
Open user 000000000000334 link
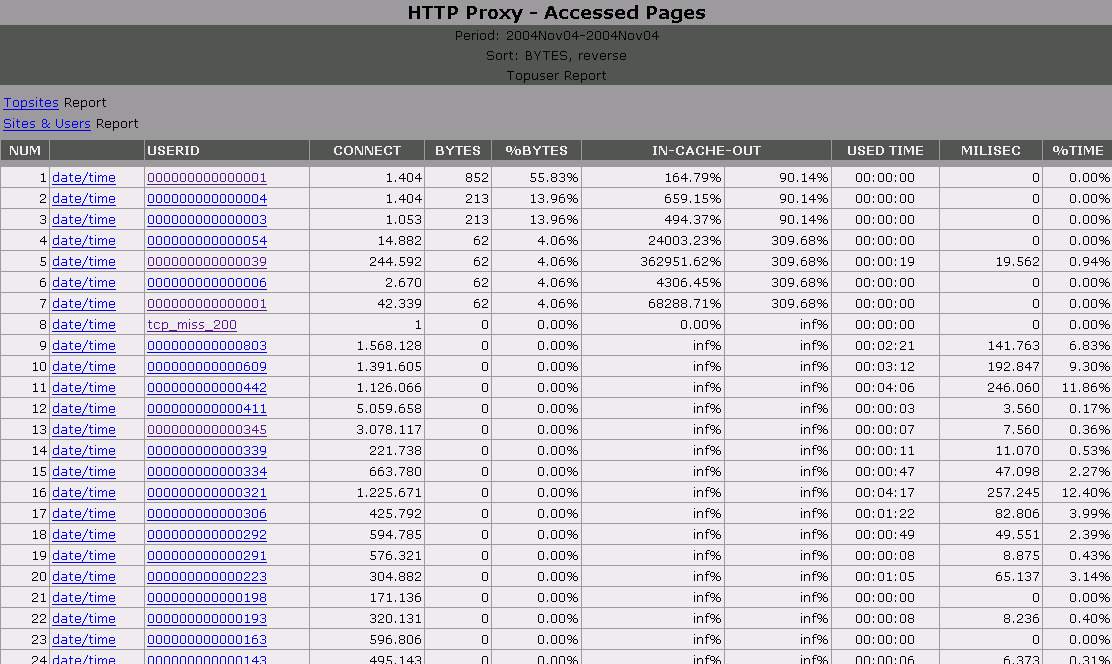click(x=207, y=472)
